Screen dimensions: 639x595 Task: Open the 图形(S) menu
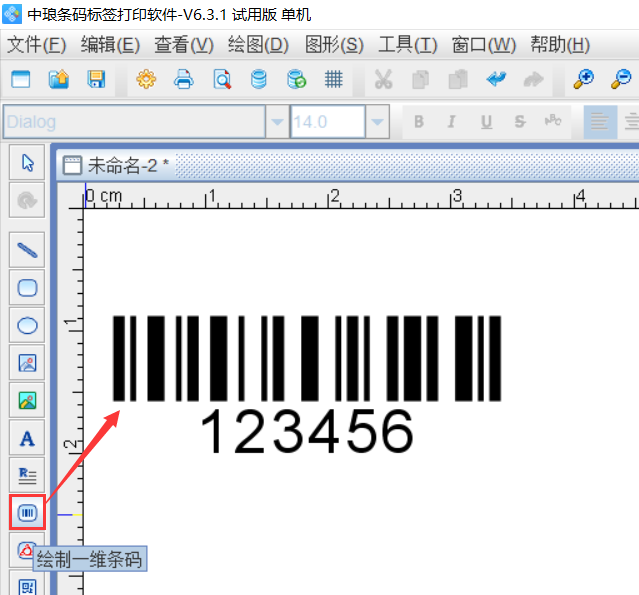tap(334, 44)
